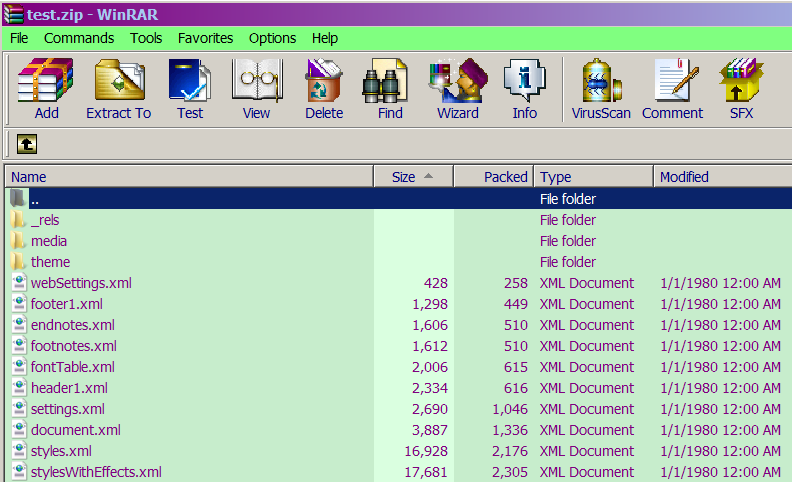Image resolution: width=792 pixels, height=482 pixels.
Task: Sort by the Type column header
Action: coord(593,177)
